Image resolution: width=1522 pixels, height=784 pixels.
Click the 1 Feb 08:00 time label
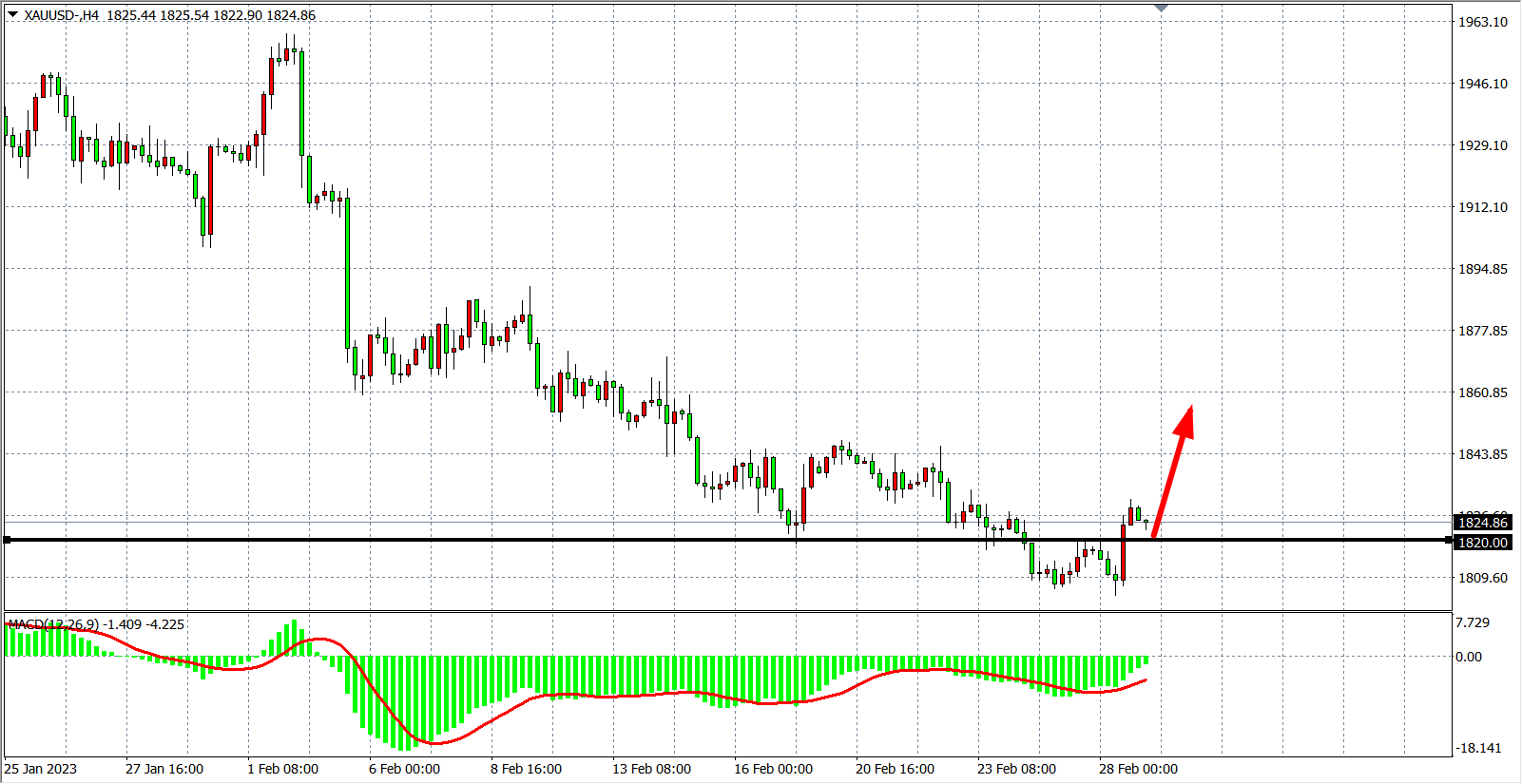(x=282, y=769)
